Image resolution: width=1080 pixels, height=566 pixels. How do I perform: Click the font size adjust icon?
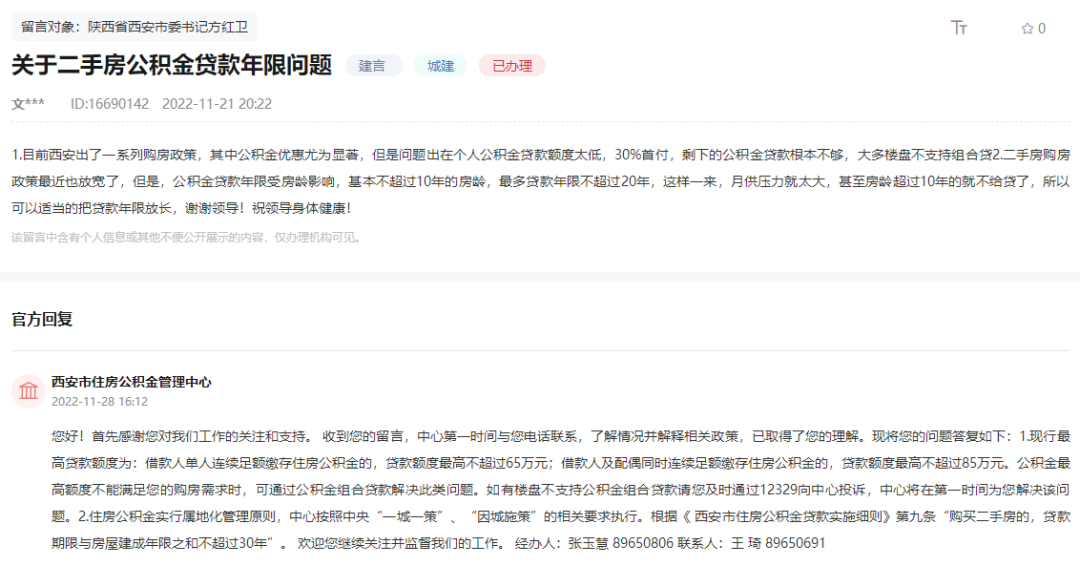point(959,28)
